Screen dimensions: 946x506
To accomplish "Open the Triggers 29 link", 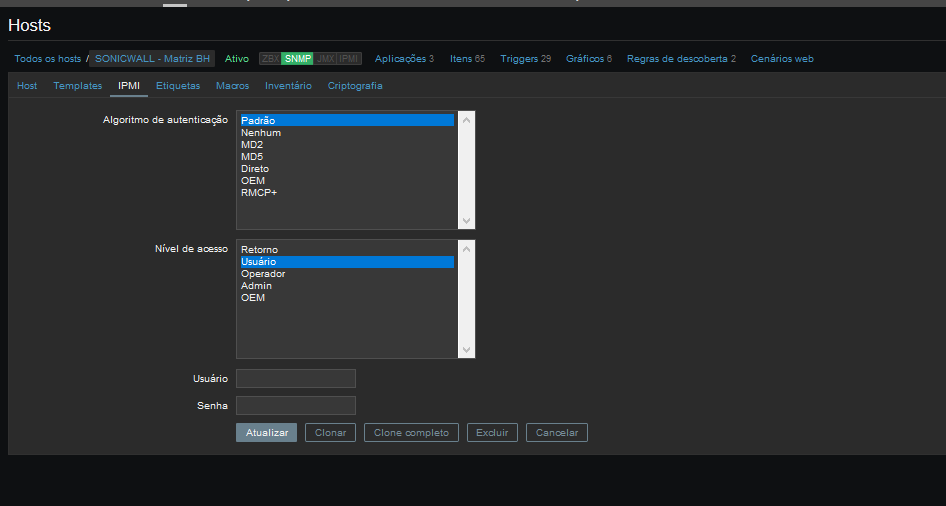I will point(525,59).
